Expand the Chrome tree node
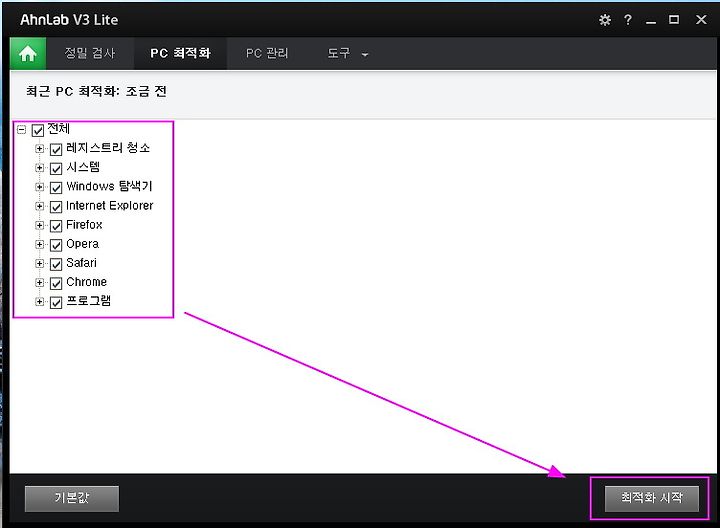The width and height of the screenshot is (720, 528). coord(39,282)
